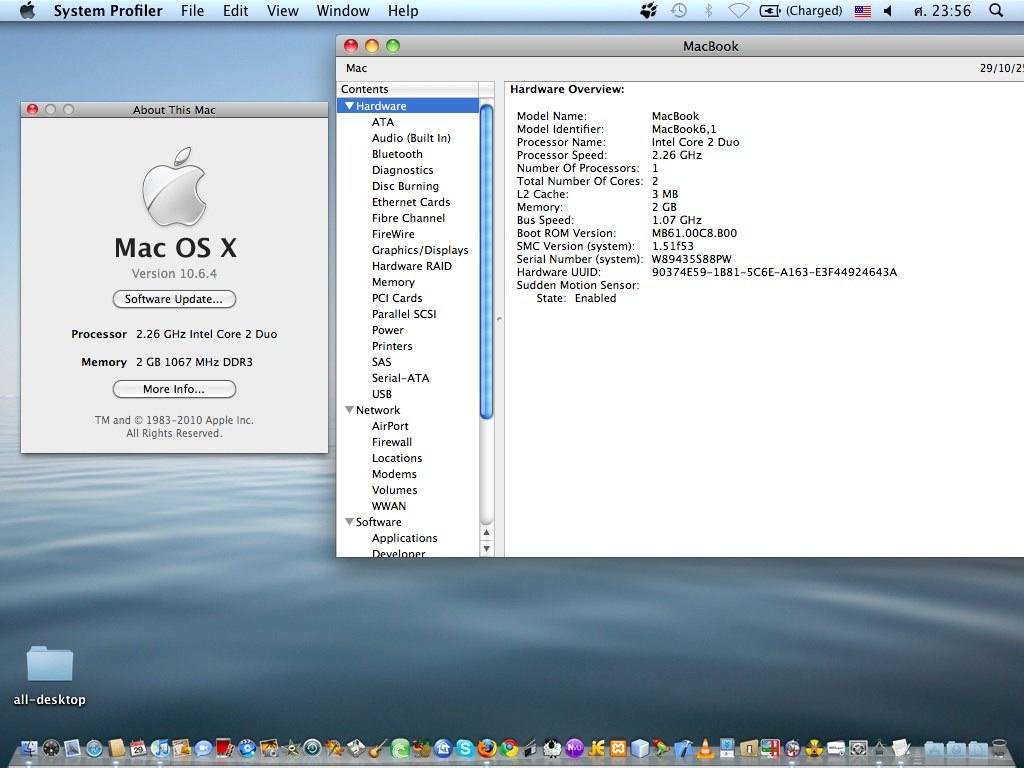Select USB in the hardware list
1024x768 pixels.
382,394
